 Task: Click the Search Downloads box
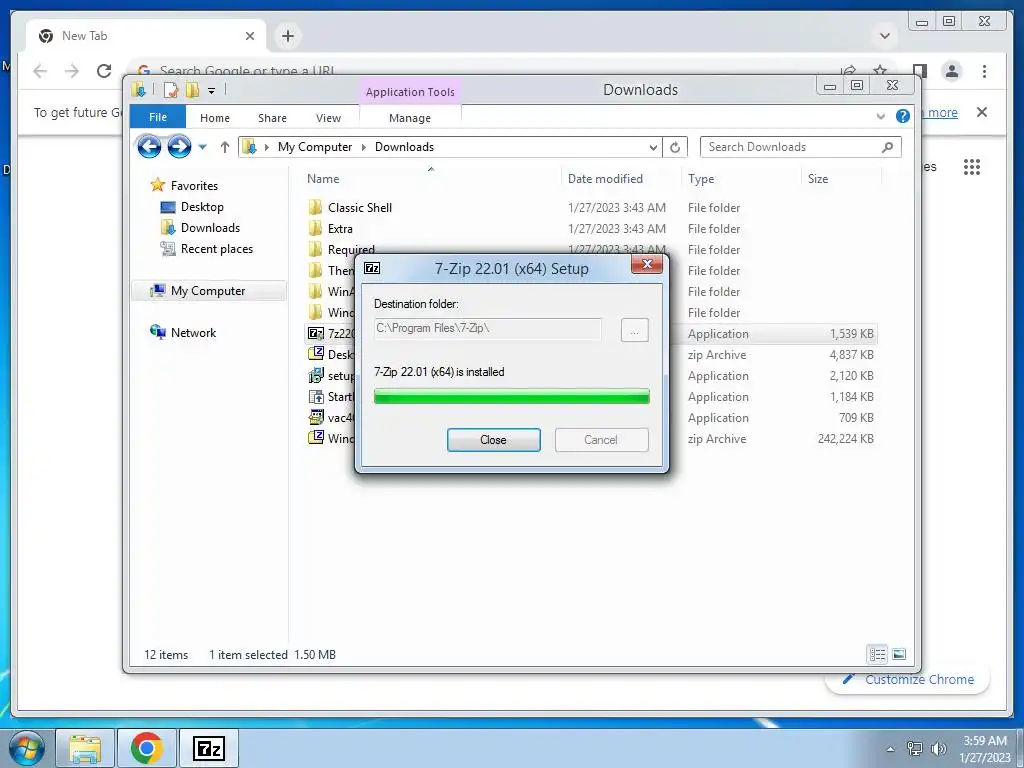click(800, 147)
